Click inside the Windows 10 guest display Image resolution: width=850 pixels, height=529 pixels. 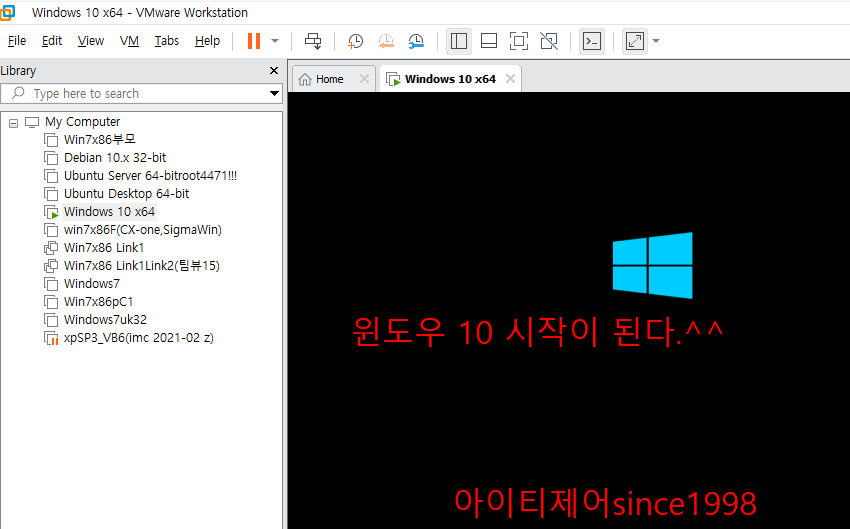[569, 310]
